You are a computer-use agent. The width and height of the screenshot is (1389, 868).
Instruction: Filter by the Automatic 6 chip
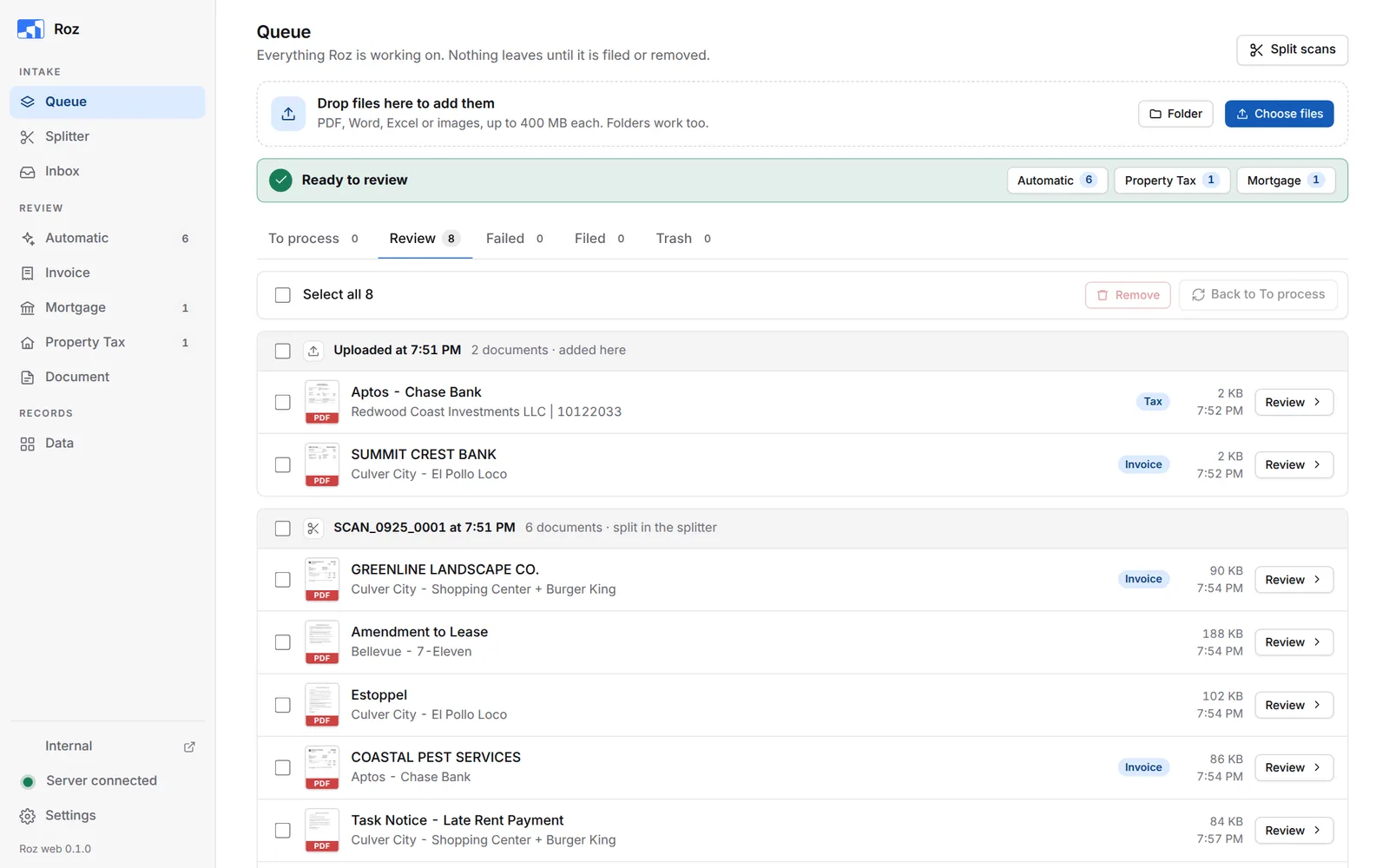[1057, 181]
